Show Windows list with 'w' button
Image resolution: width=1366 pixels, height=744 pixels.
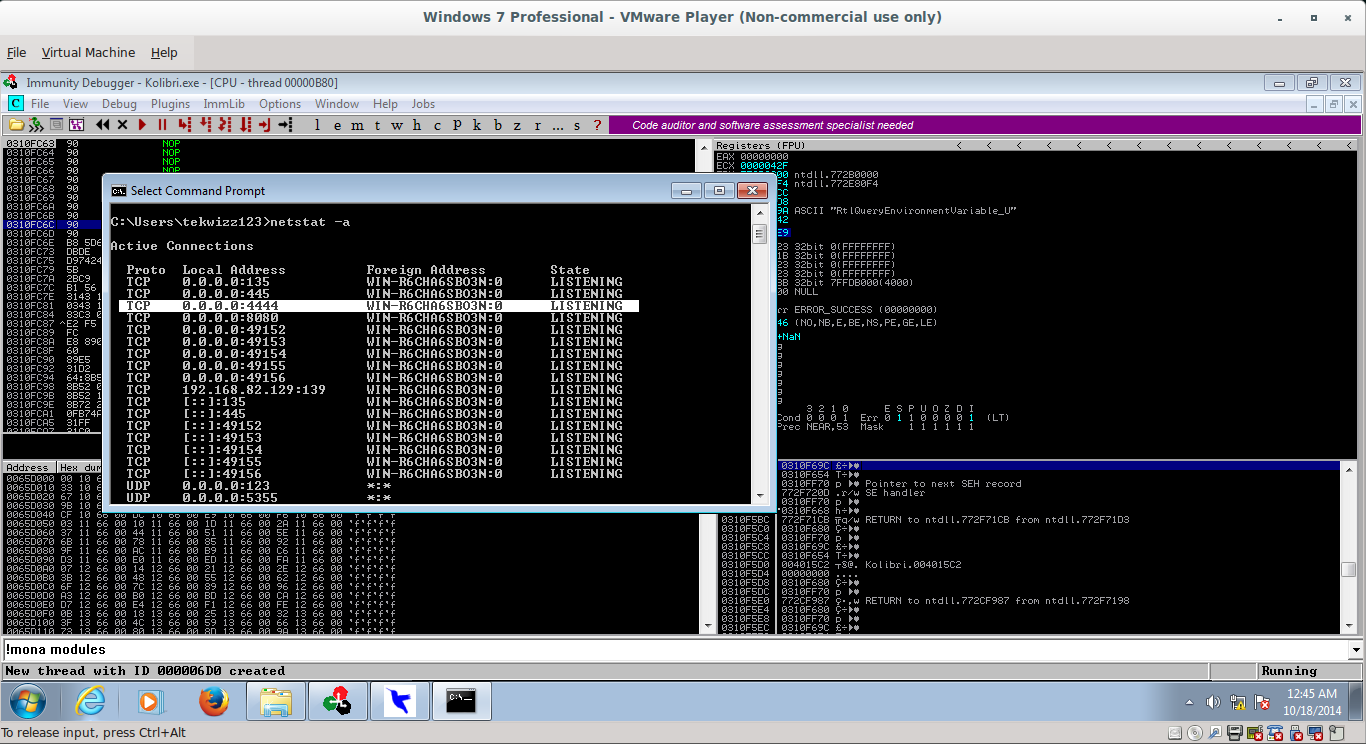click(x=398, y=125)
